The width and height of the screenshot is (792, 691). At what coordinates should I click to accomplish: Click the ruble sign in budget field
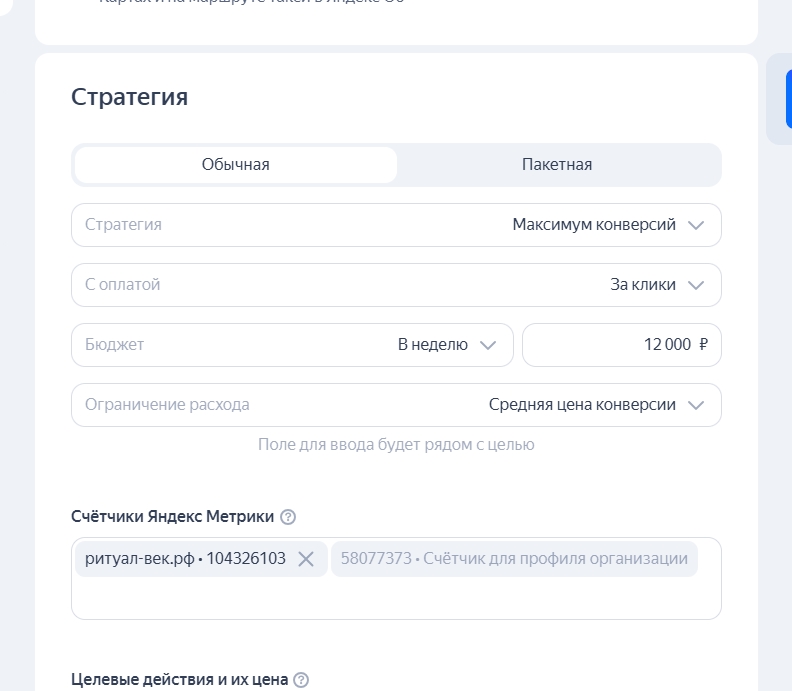coord(704,345)
